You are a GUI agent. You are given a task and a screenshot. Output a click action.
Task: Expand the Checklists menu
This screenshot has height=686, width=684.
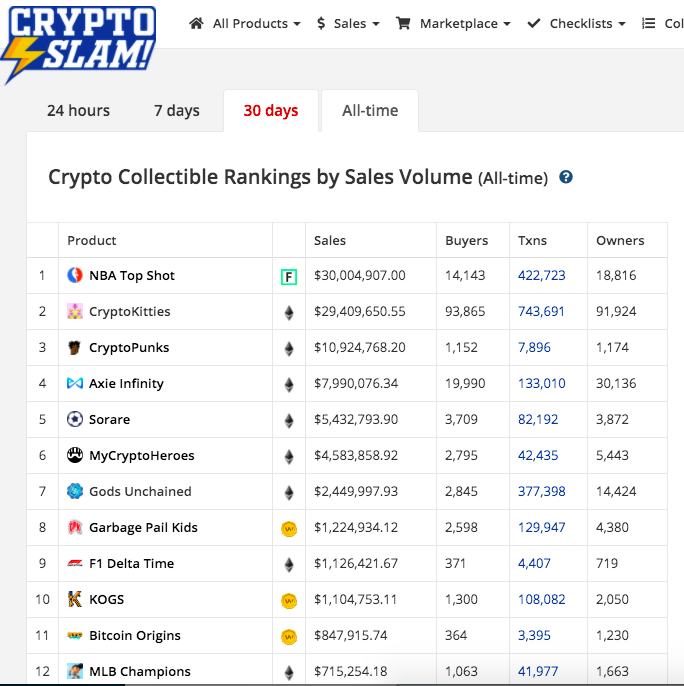point(576,23)
